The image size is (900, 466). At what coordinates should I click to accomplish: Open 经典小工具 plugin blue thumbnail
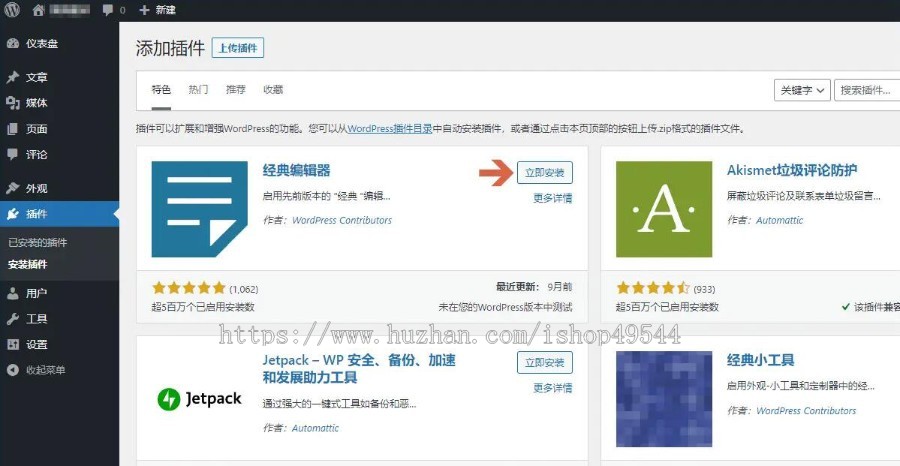tap(664, 399)
